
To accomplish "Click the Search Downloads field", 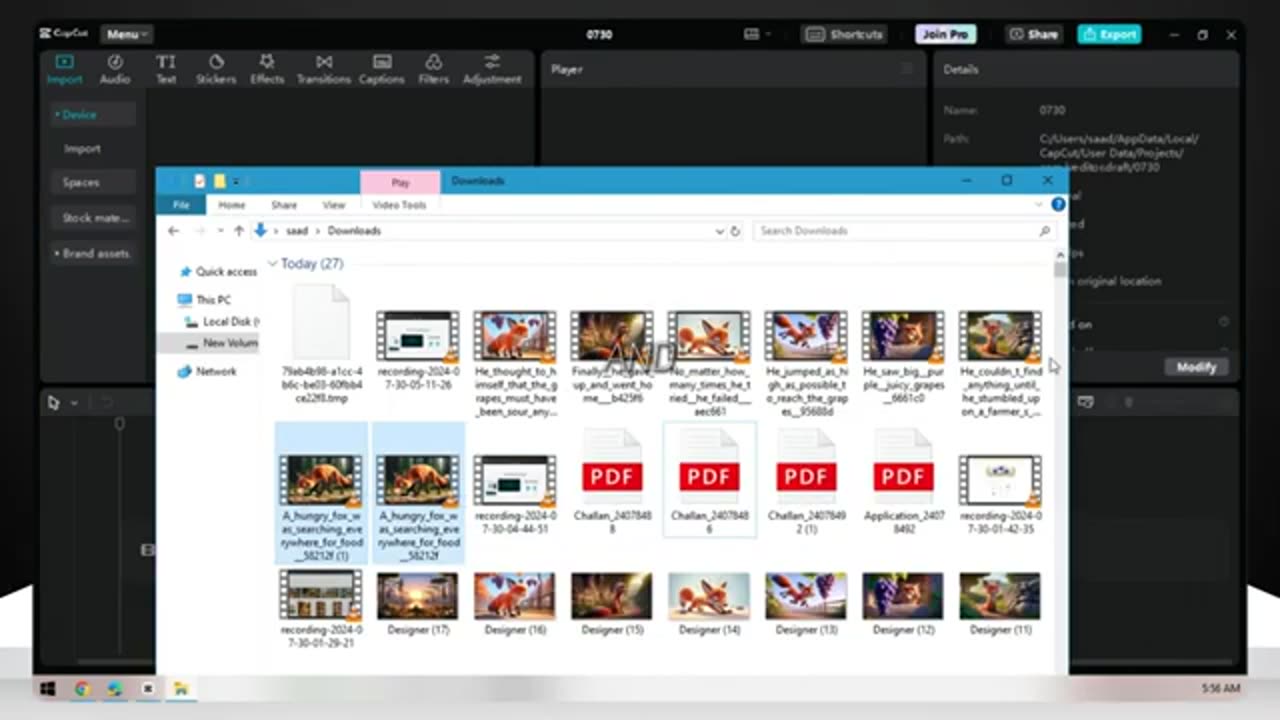I will click(905, 231).
